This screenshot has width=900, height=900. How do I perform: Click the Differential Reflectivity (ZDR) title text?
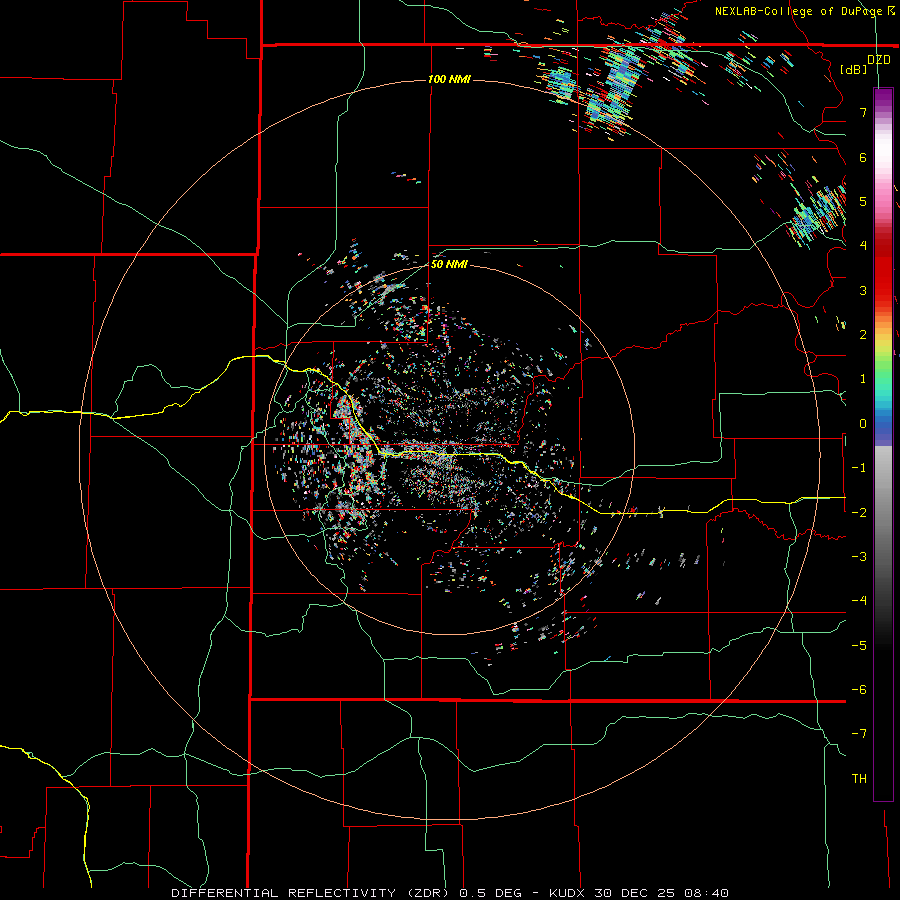coord(313,893)
